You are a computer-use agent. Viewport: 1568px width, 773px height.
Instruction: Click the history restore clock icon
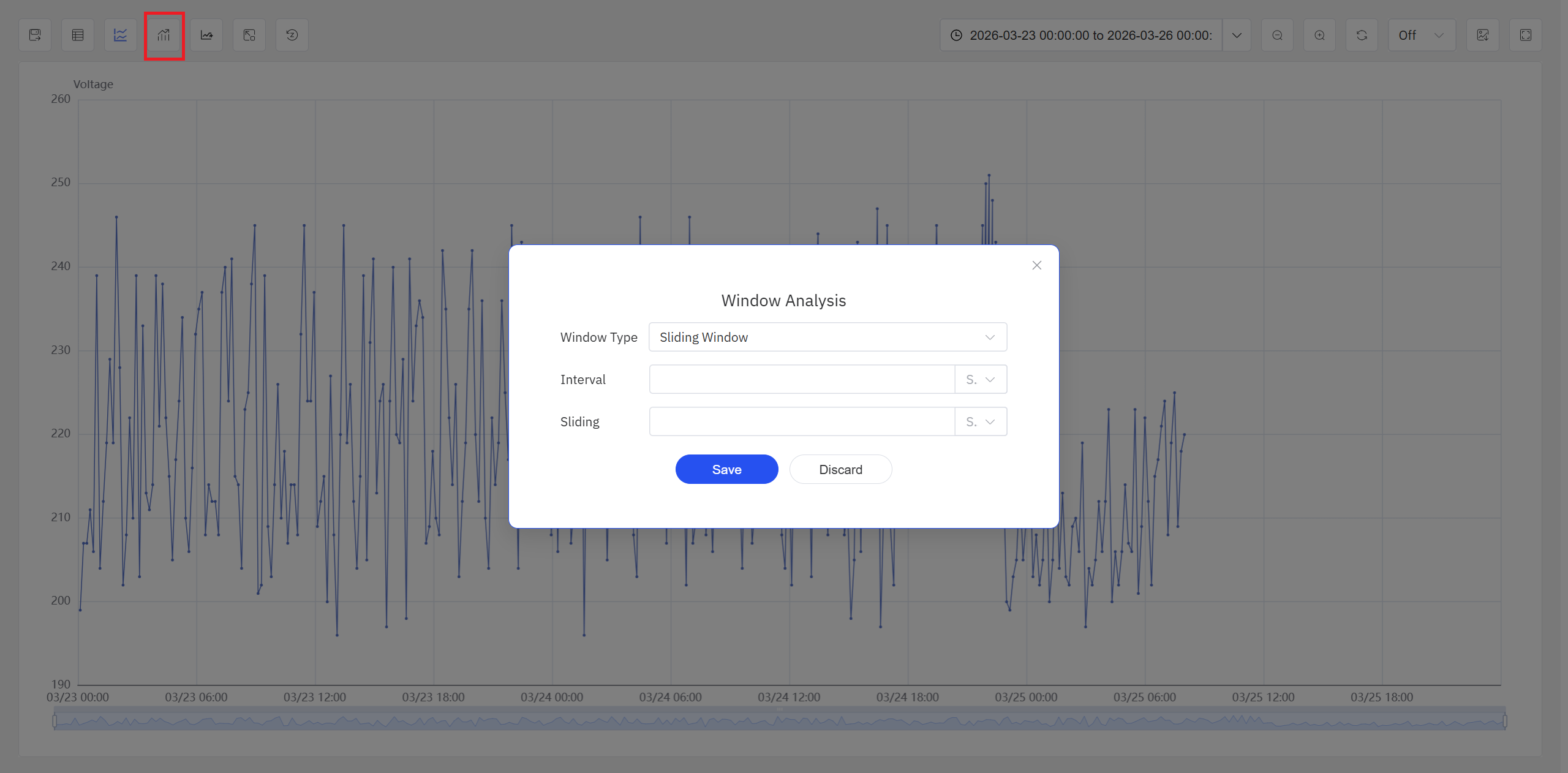tap(292, 35)
